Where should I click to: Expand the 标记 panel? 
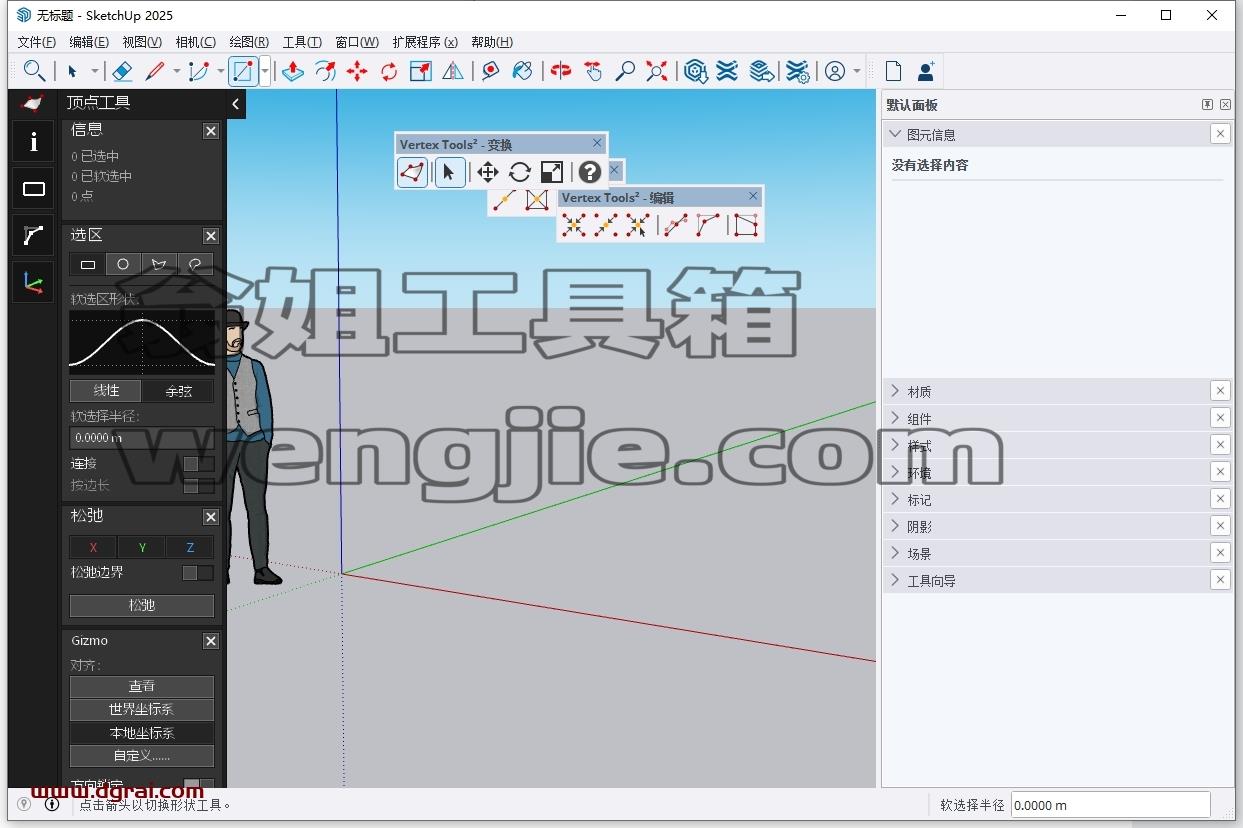(895, 499)
